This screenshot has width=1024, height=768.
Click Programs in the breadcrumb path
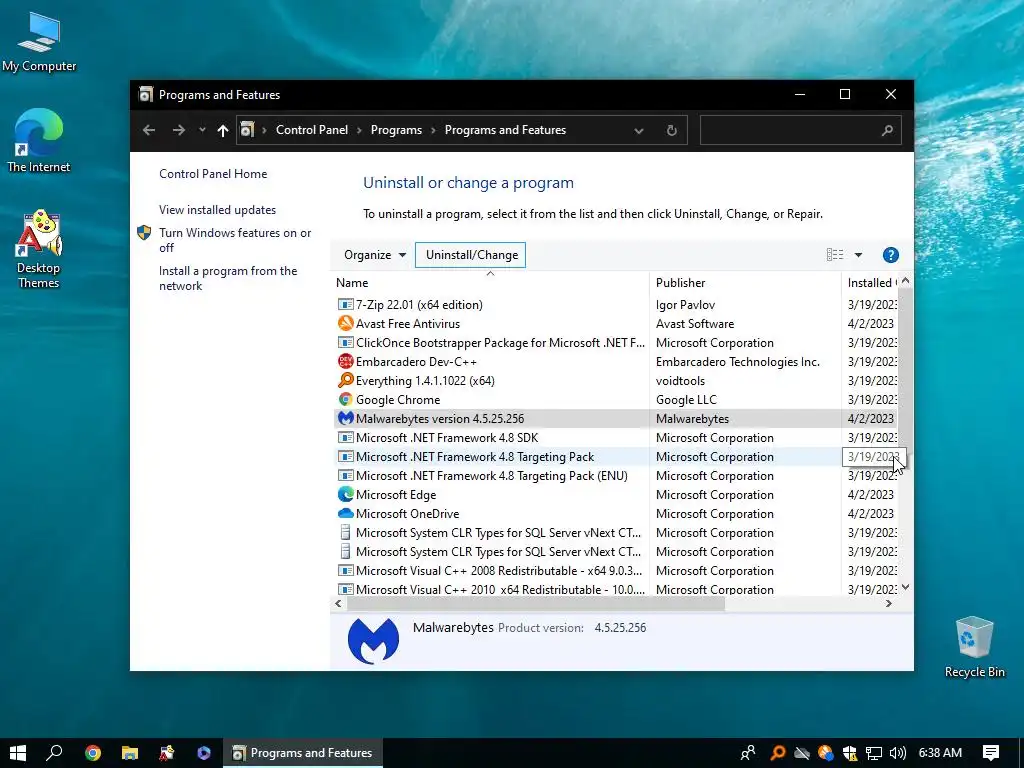[x=396, y=130]
